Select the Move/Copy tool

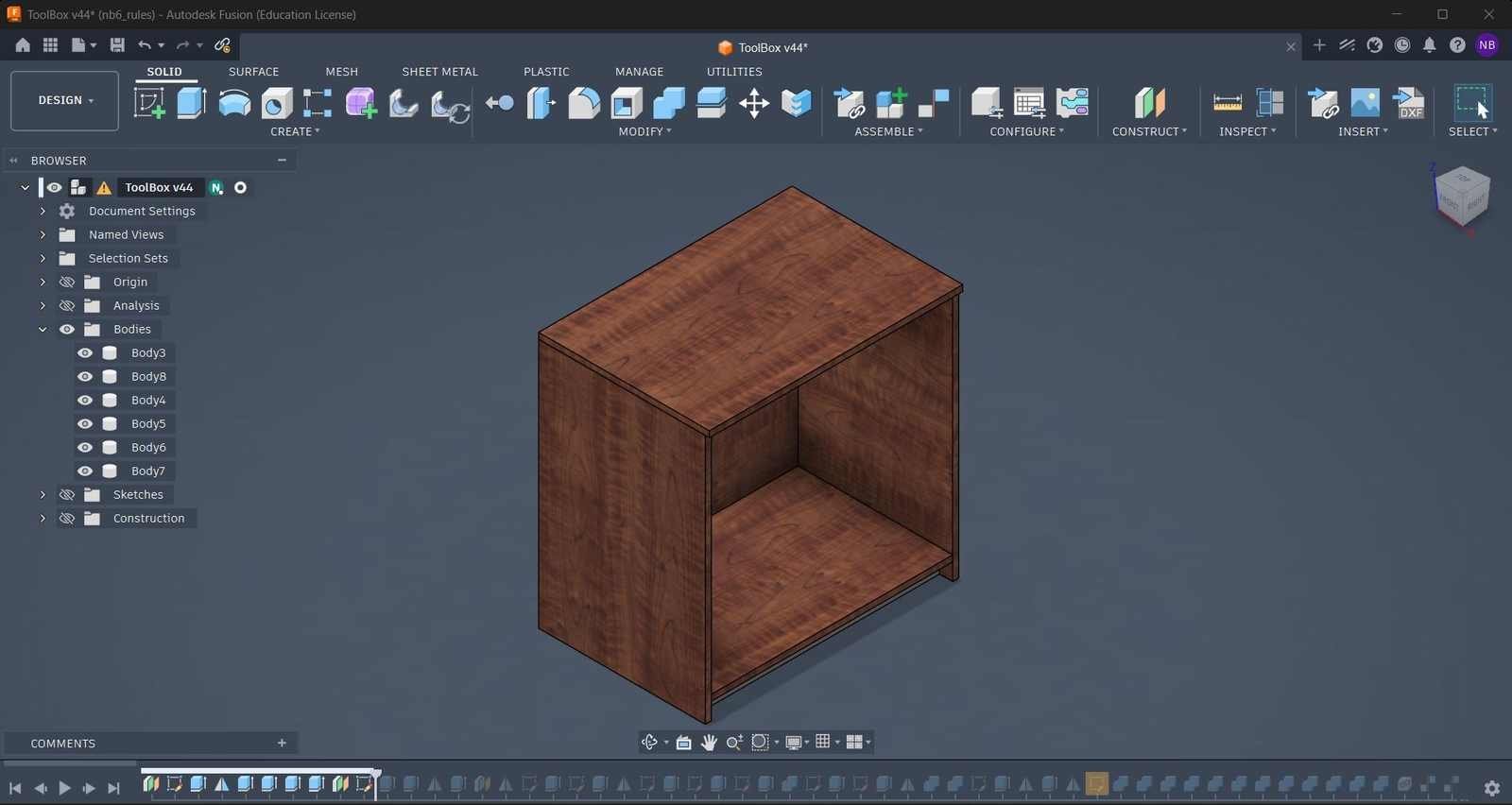754,103
